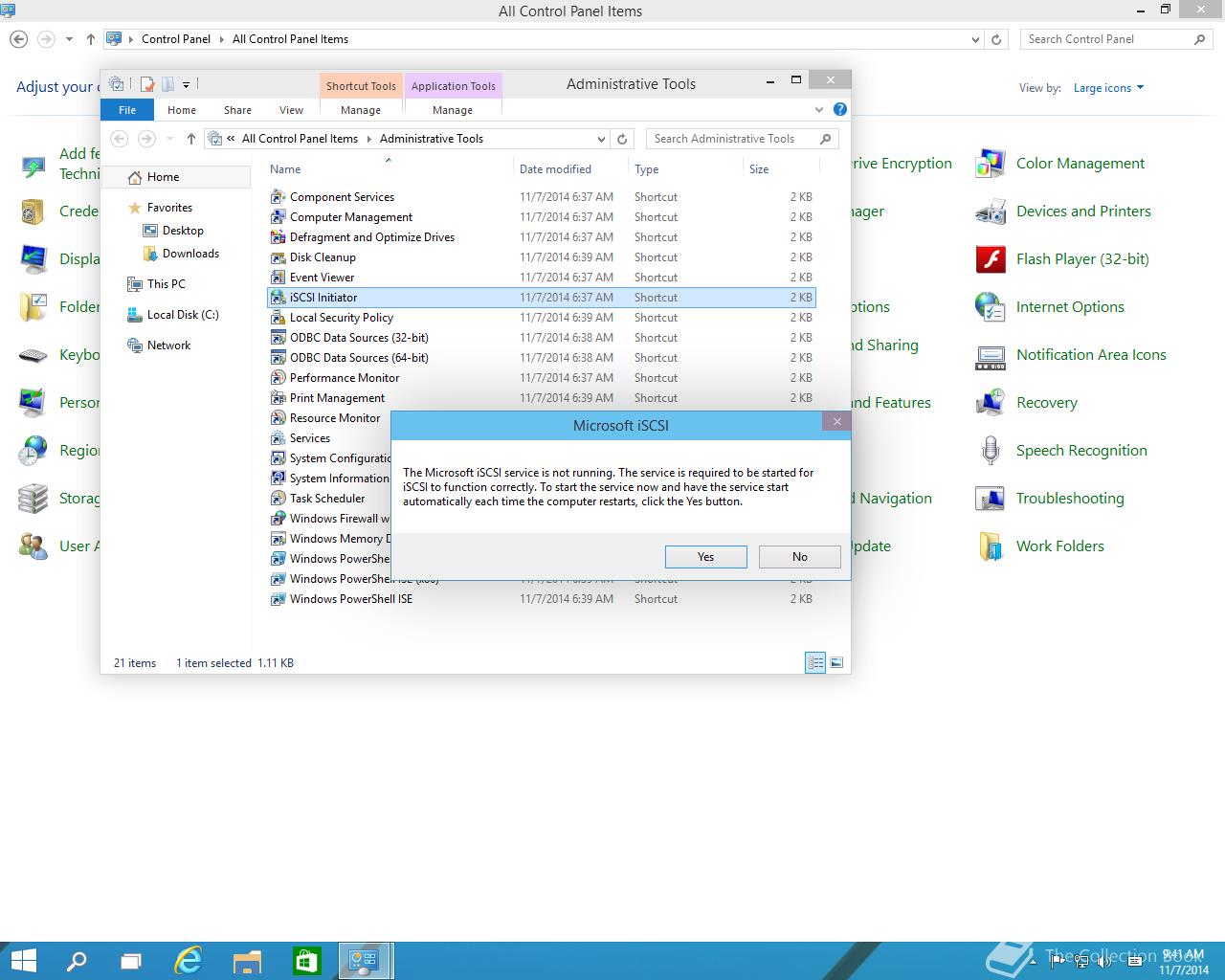Open the Windows Store taskbar icon
The image size is (1225, 980).
click(306, 961)
